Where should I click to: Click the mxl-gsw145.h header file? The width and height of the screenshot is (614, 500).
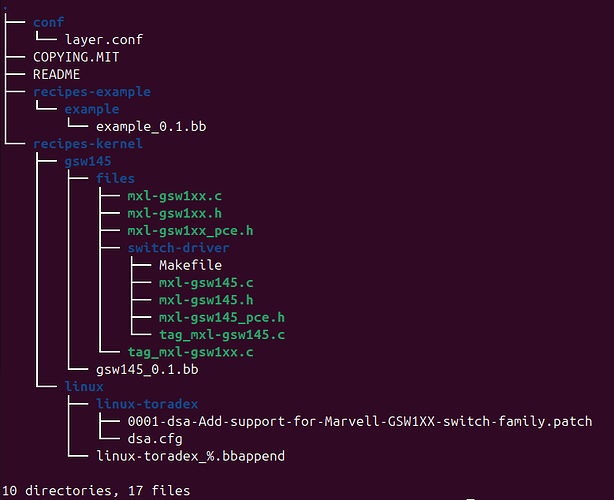[206, 300]
